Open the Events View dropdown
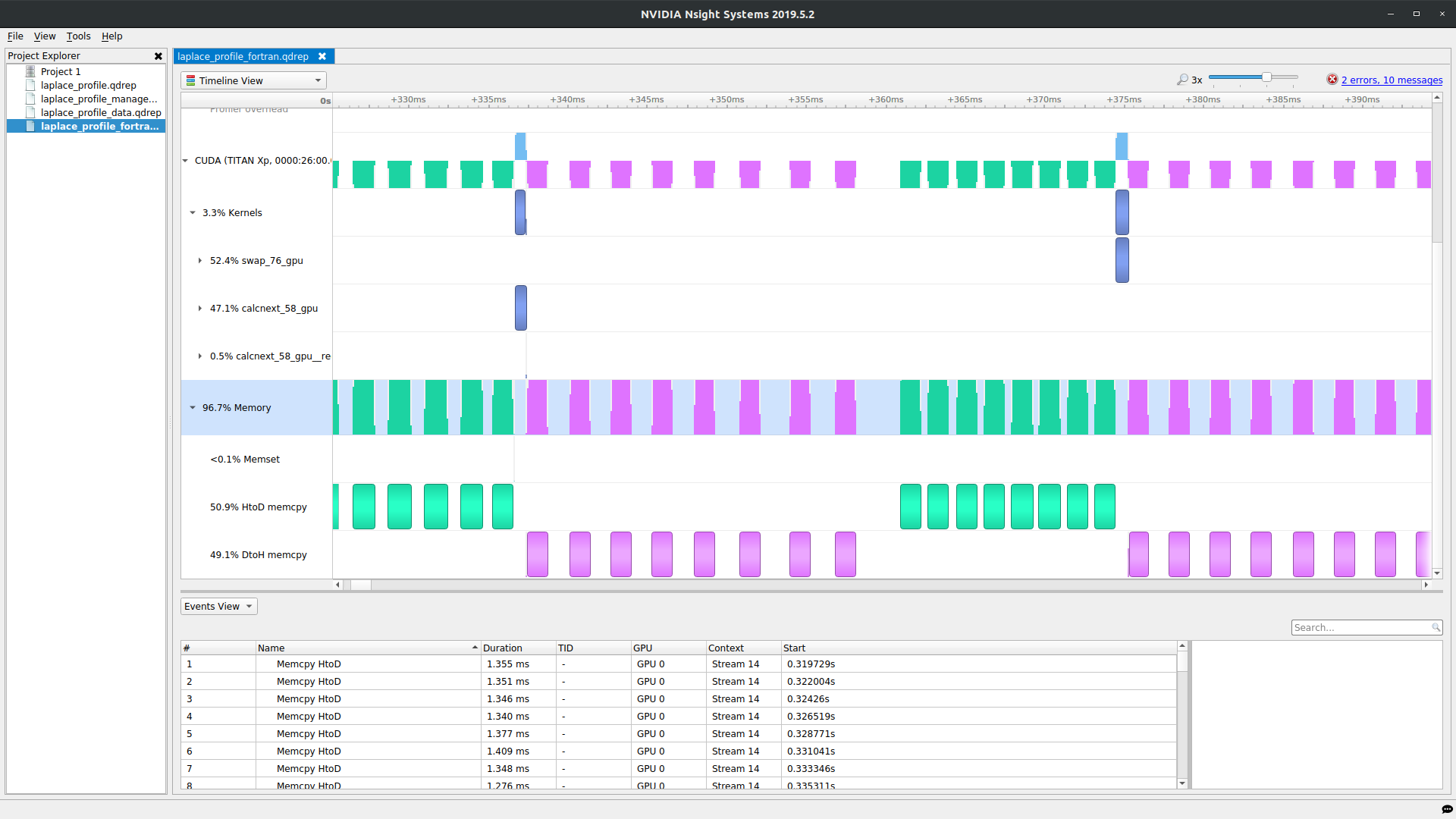1456x819 pixels. click(x=219, y=606)
